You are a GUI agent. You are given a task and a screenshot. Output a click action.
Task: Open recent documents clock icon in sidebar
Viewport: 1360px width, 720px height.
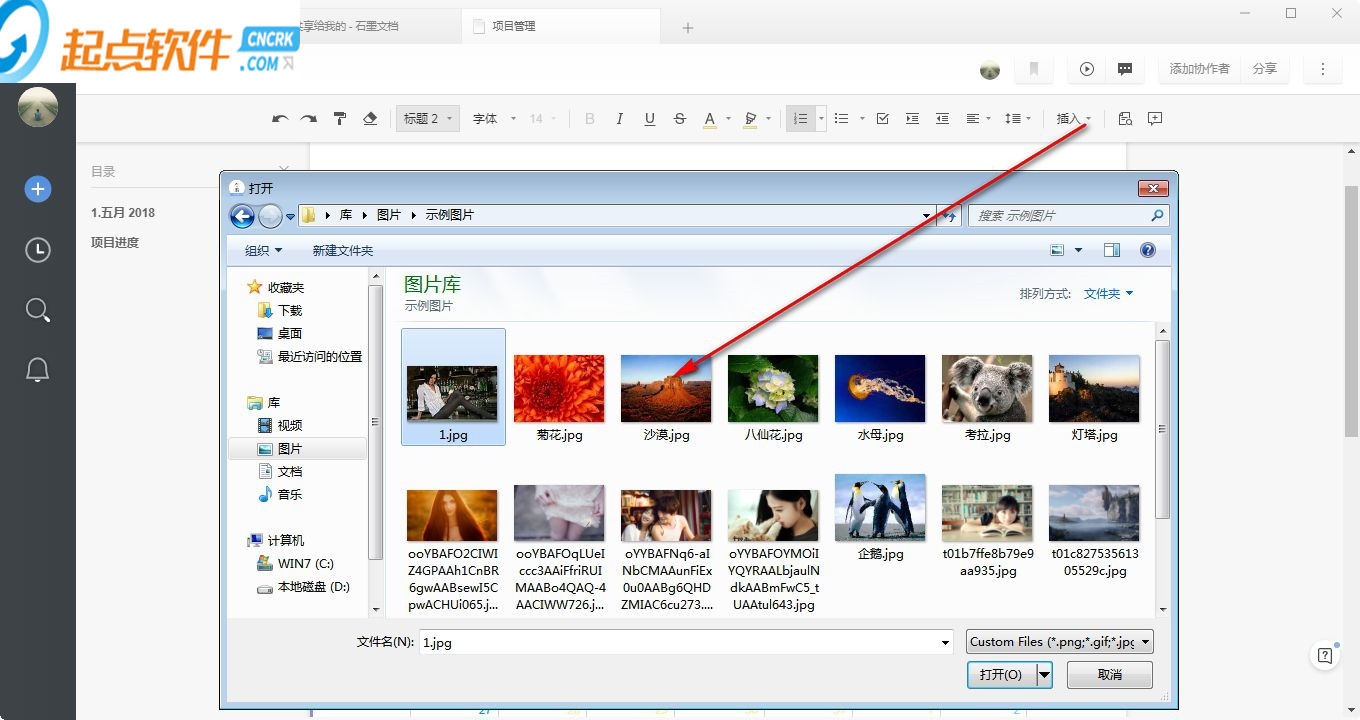(38, 250)
